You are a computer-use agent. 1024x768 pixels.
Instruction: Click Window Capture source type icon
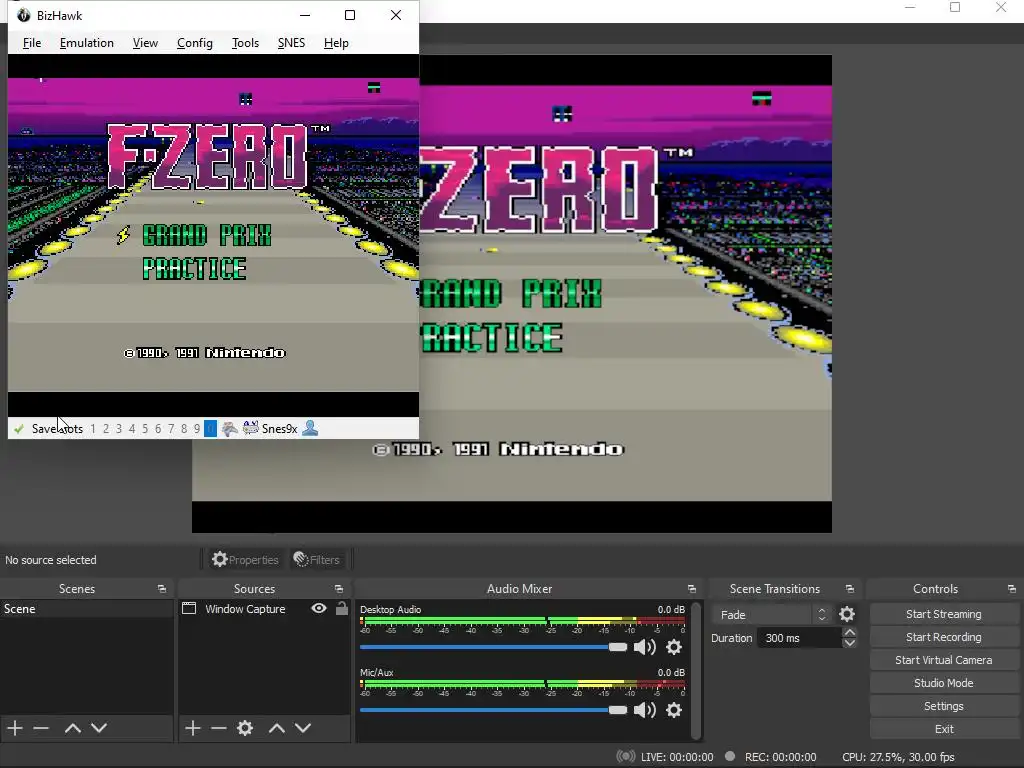189,608
